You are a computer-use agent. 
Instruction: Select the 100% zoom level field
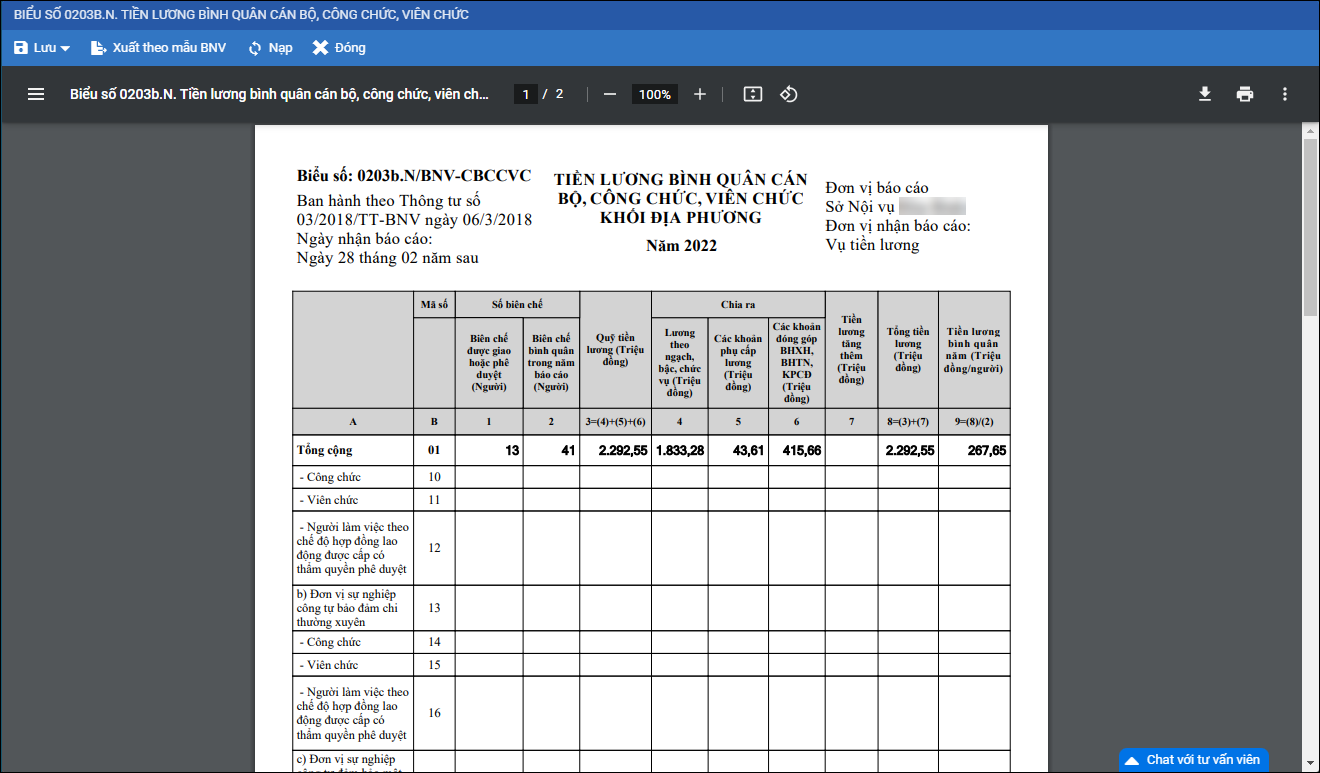[x=654, y=94]
